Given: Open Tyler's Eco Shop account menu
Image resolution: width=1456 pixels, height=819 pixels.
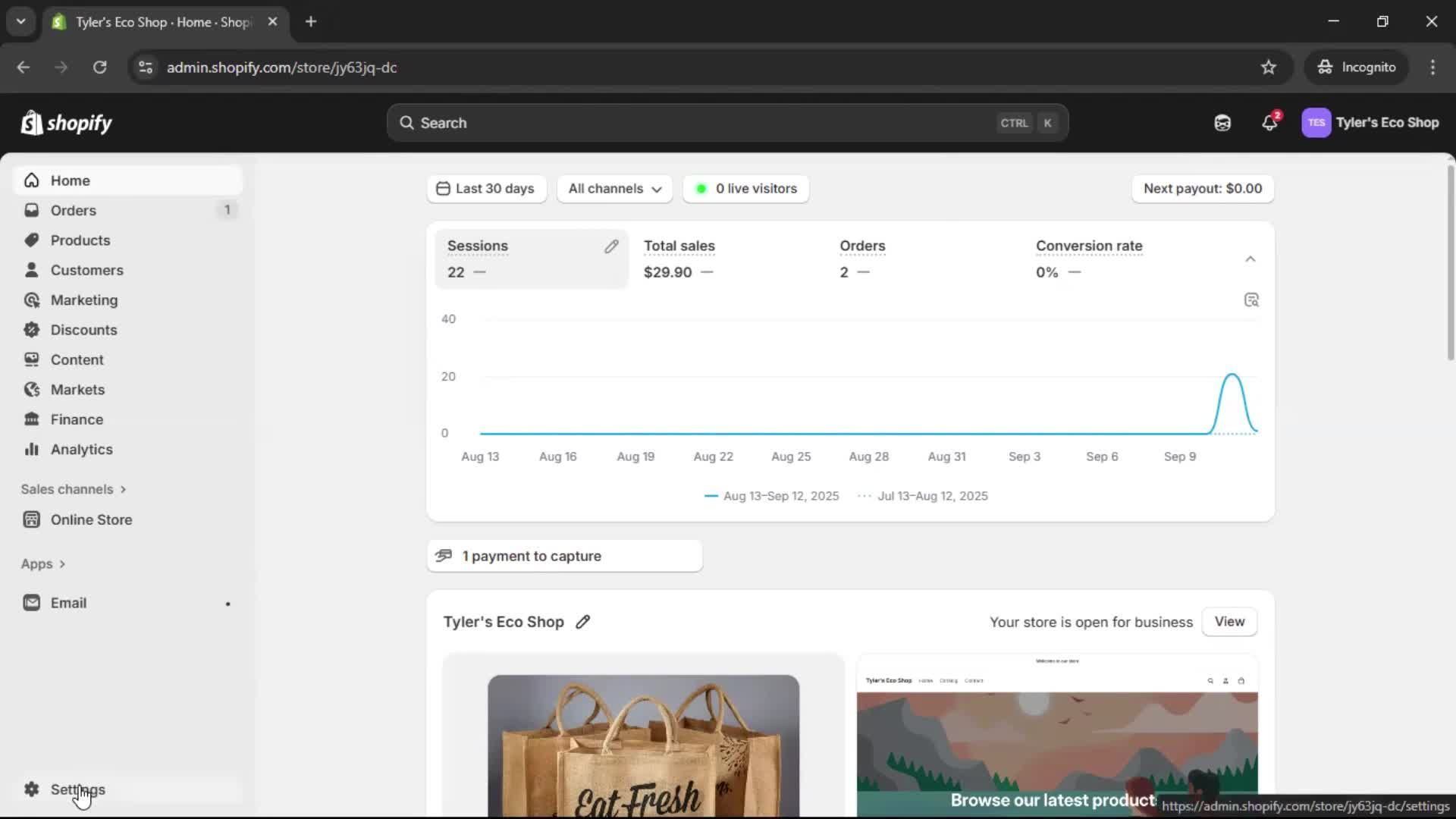Looking at the screenshot, I should [x=1370, y=123].
